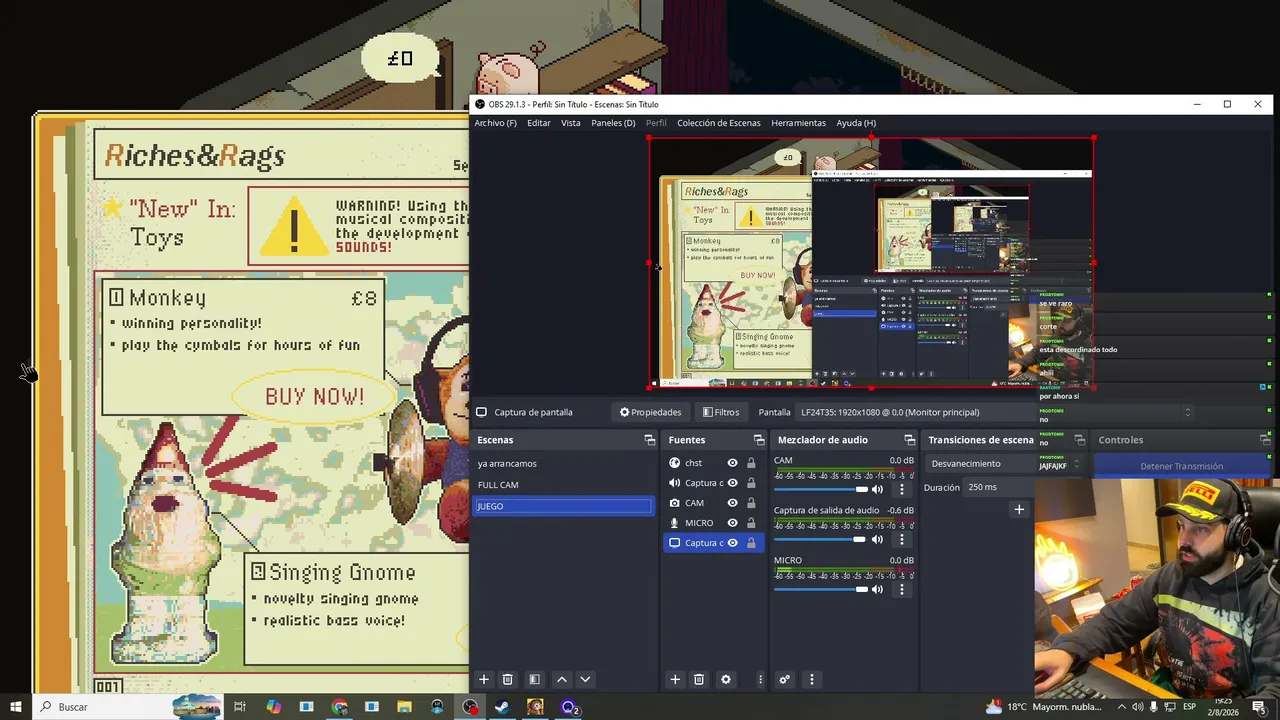Open Captura de salida de audio options menu

pos(901,539)
